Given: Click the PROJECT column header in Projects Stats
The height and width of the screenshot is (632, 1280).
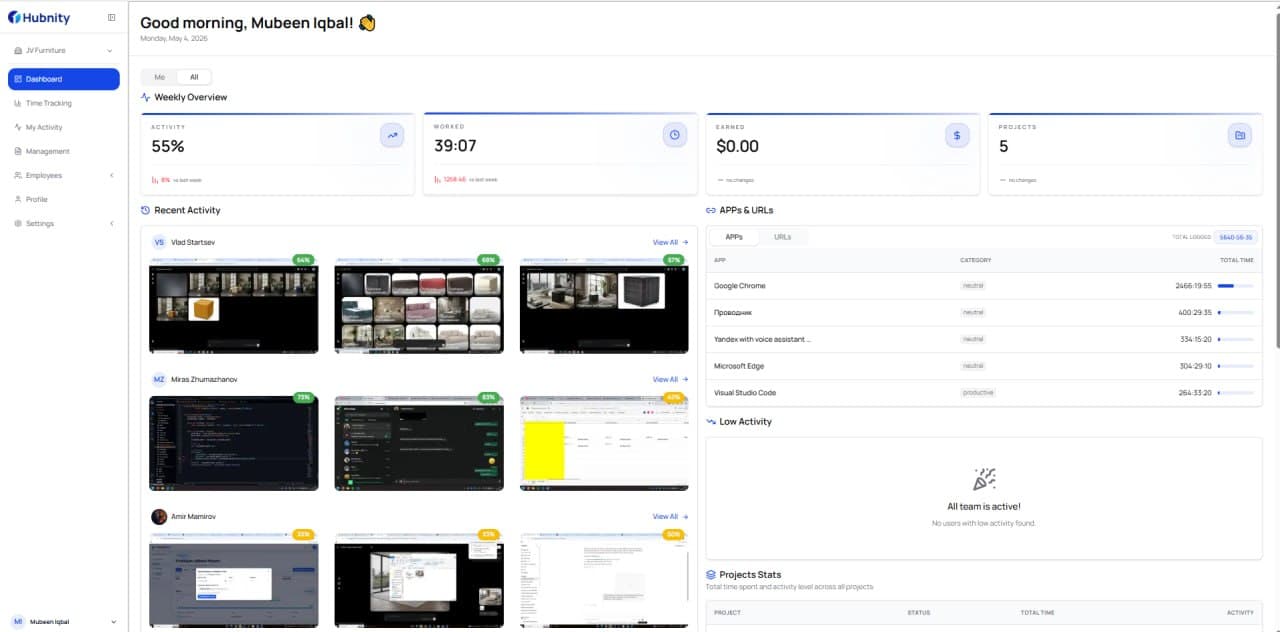Looking at the screenshot, I should (727, 612).
